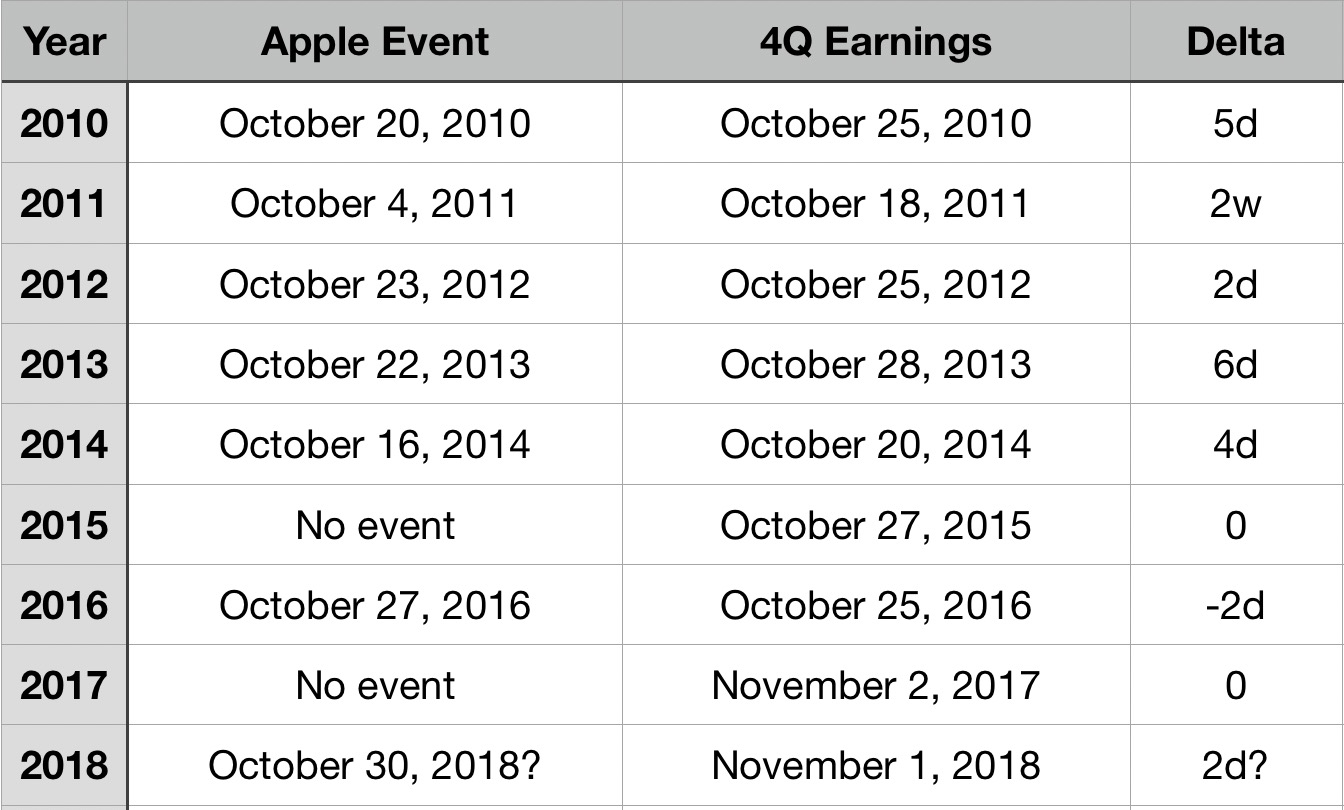The image size is (1344, 810).
Task: Select the 2015 row header
Action: tap(64, 525)
